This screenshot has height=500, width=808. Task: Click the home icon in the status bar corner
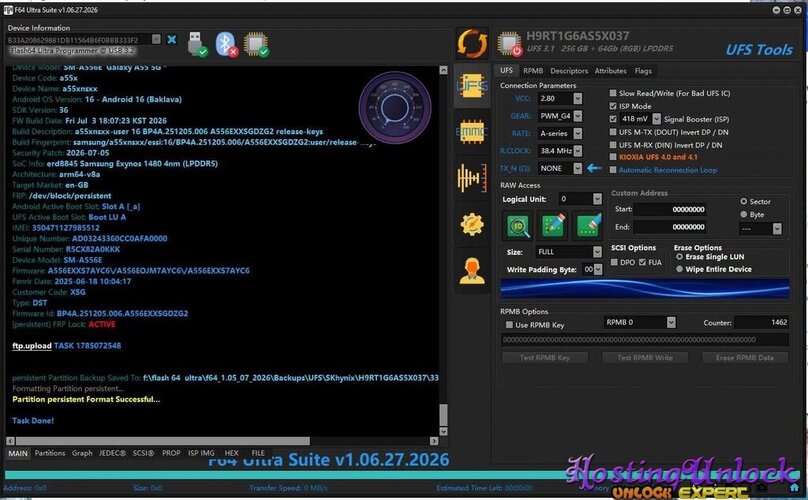click(794, 488)
